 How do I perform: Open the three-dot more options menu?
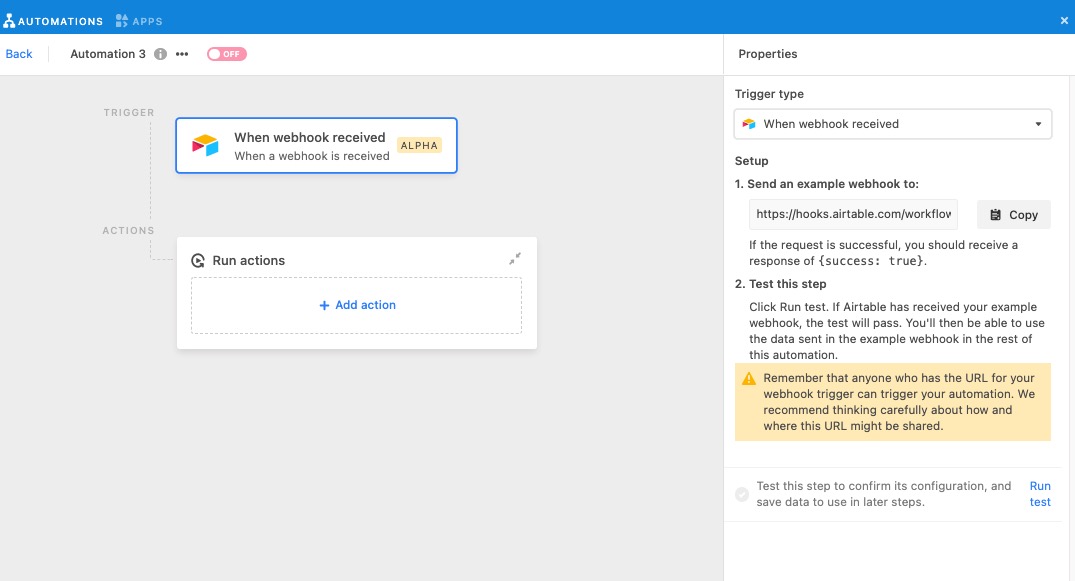182,54
